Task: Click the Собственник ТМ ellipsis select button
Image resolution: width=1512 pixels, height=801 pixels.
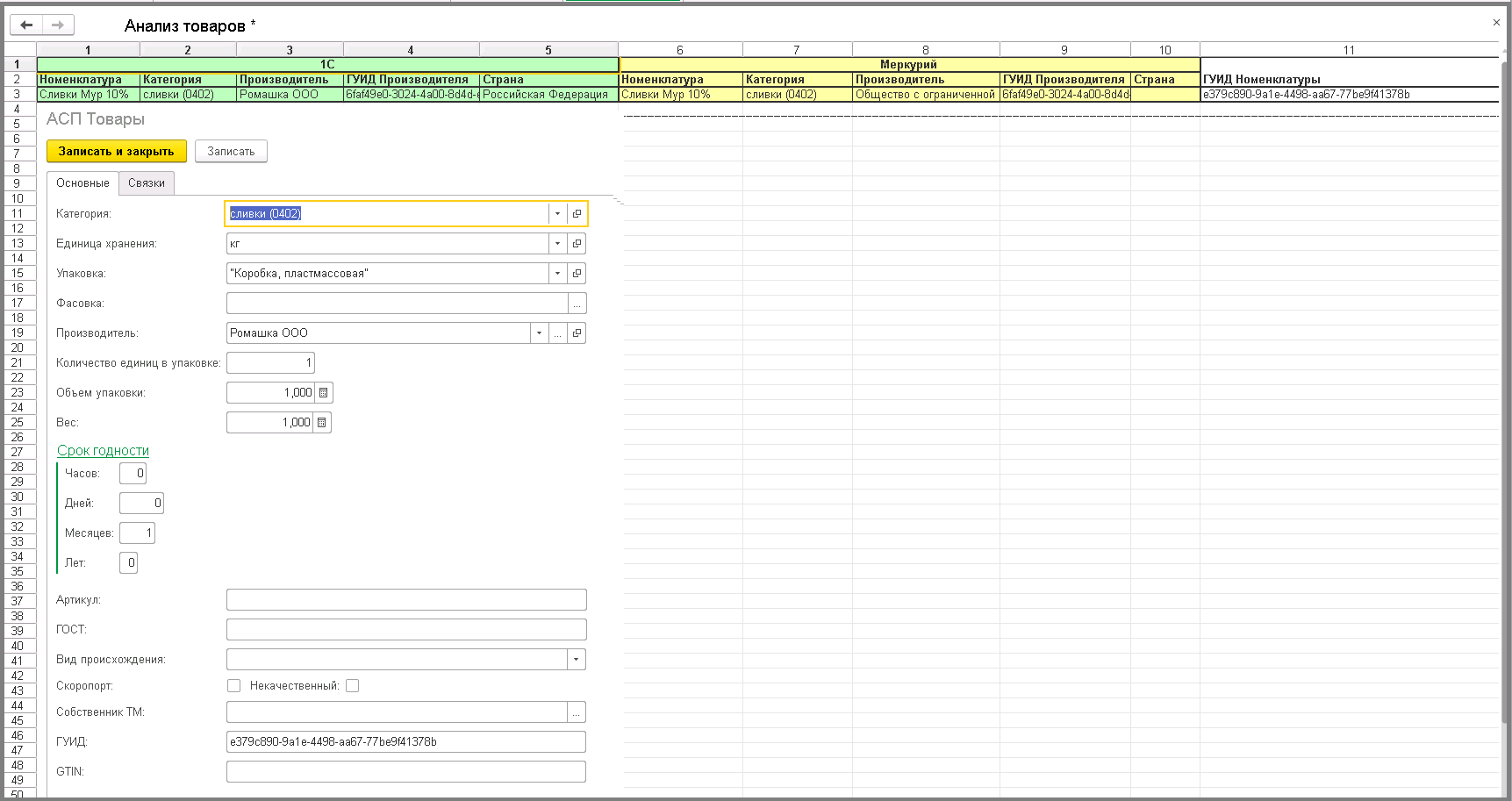Action: [577, 712]
